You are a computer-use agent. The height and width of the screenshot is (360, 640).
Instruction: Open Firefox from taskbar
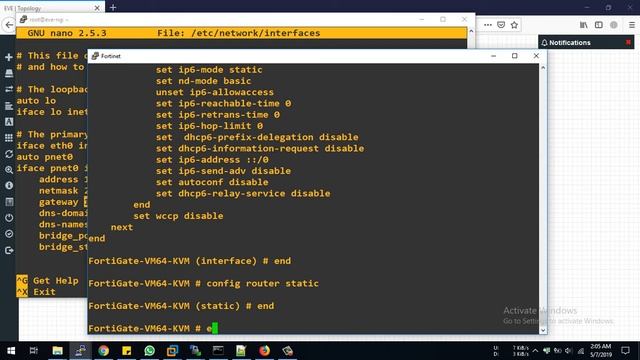264,351
